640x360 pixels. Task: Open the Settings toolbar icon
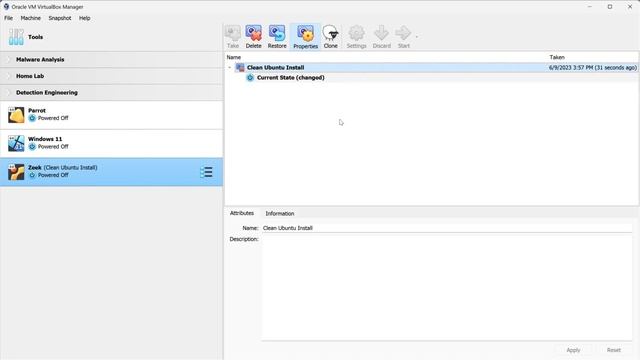click(356, 37)
